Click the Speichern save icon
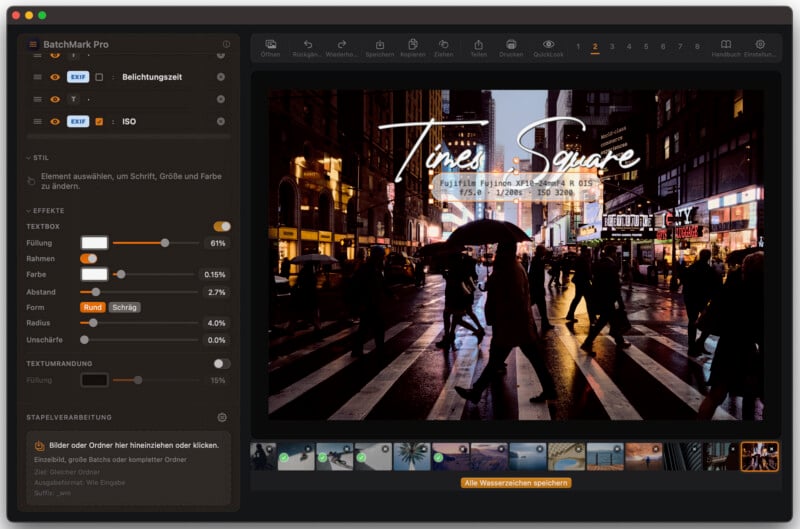Screen dimensions: 800x529 coord(380,45)
